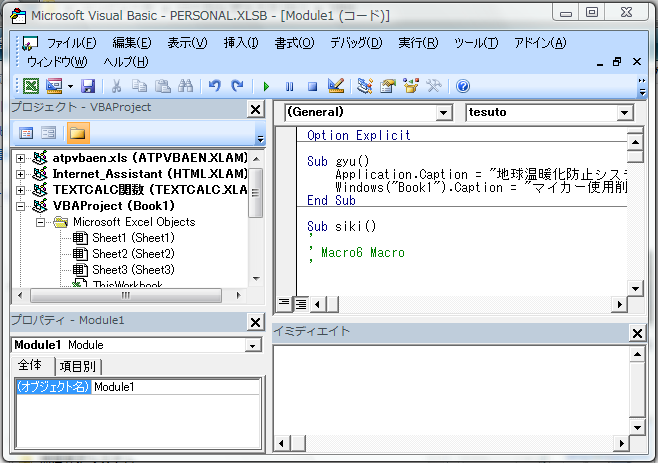
Task: Click the Cut scissors icon
Action: (x=116, y=86)
